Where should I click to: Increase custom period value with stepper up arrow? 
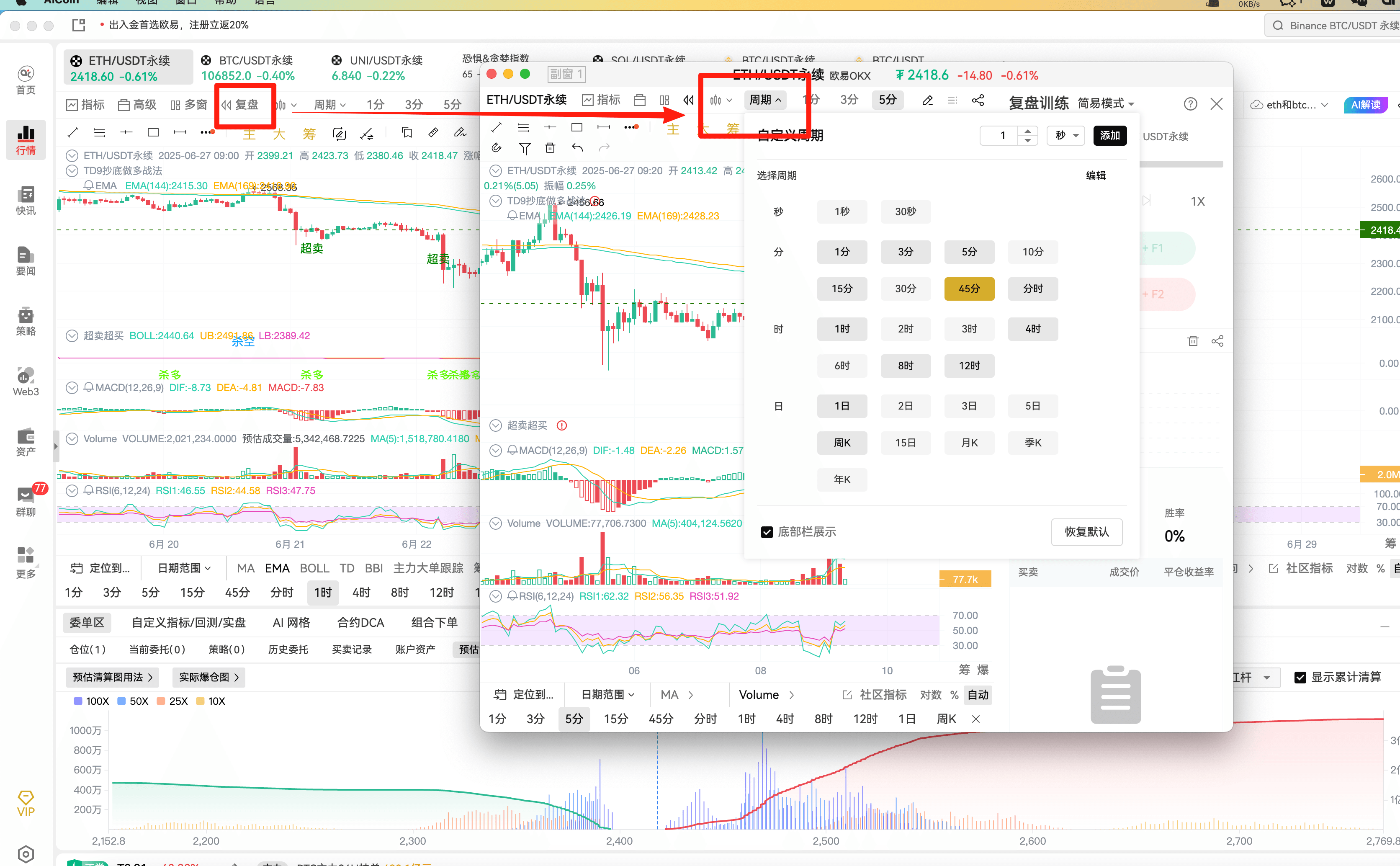point(1028,131)
